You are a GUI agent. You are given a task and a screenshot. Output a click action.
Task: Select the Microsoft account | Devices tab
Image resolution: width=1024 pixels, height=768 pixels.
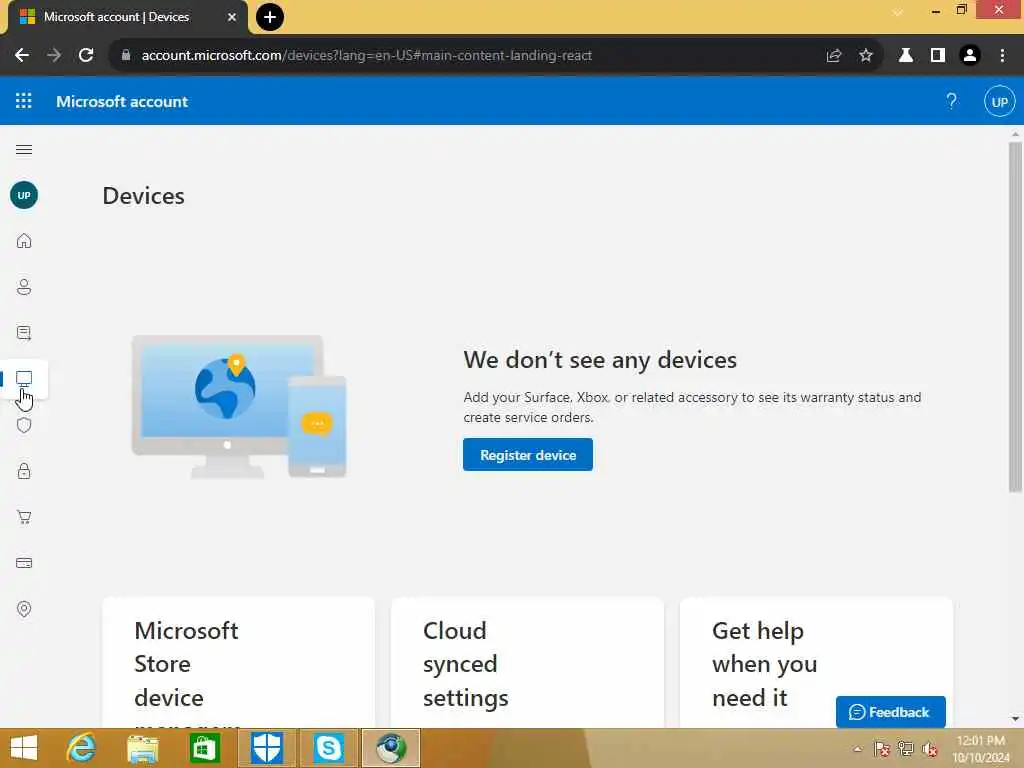(x=127, y=18)
